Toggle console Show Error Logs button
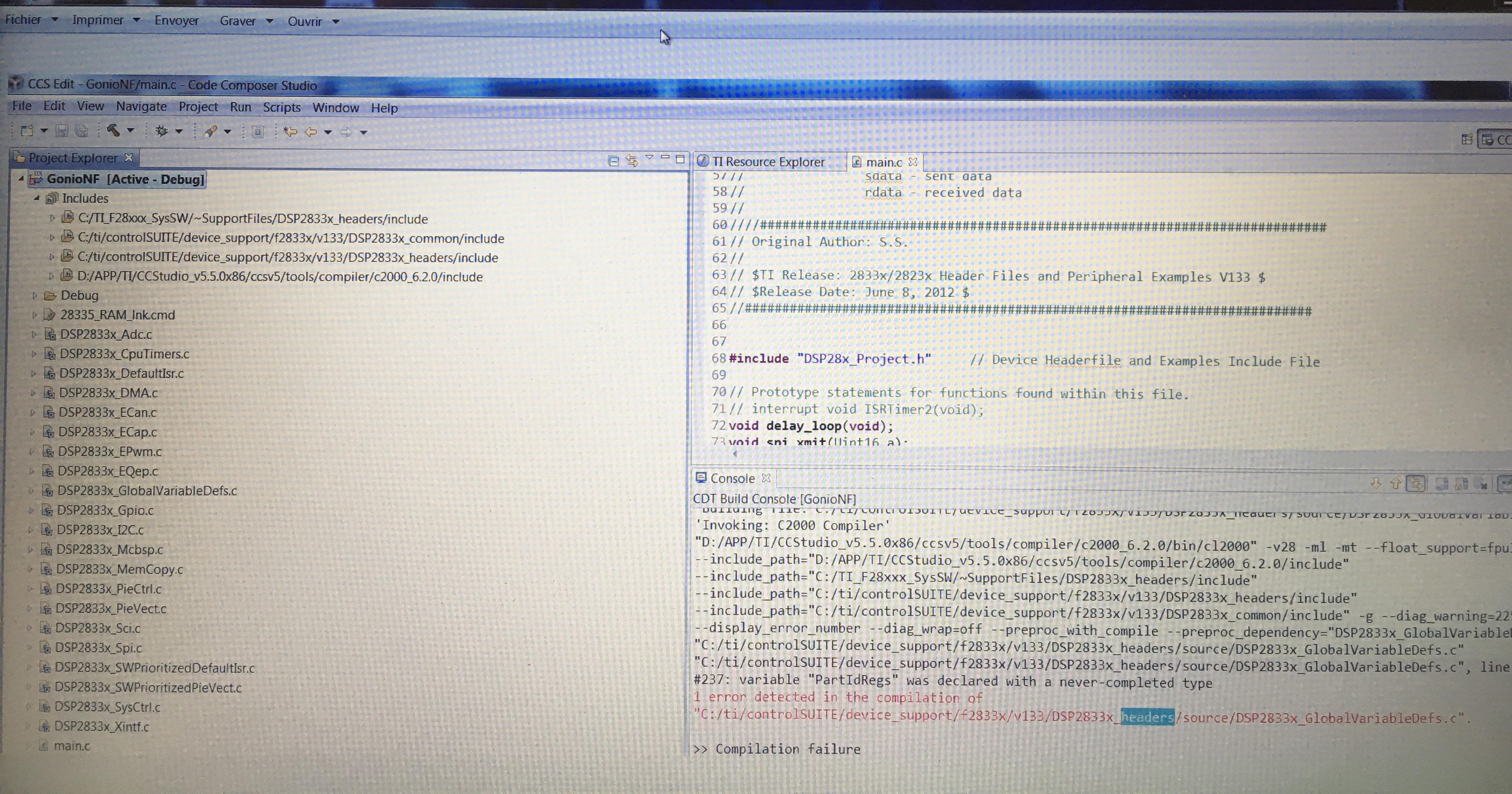This screenshot has width=1512, height=794. [1416, 484]
